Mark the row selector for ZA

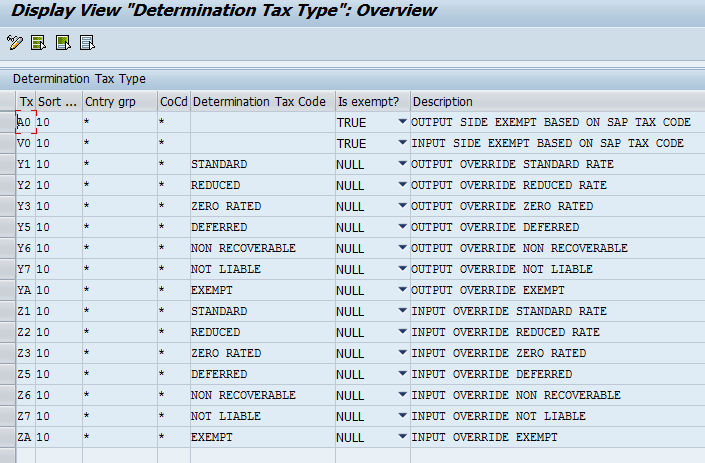point(7,437)
